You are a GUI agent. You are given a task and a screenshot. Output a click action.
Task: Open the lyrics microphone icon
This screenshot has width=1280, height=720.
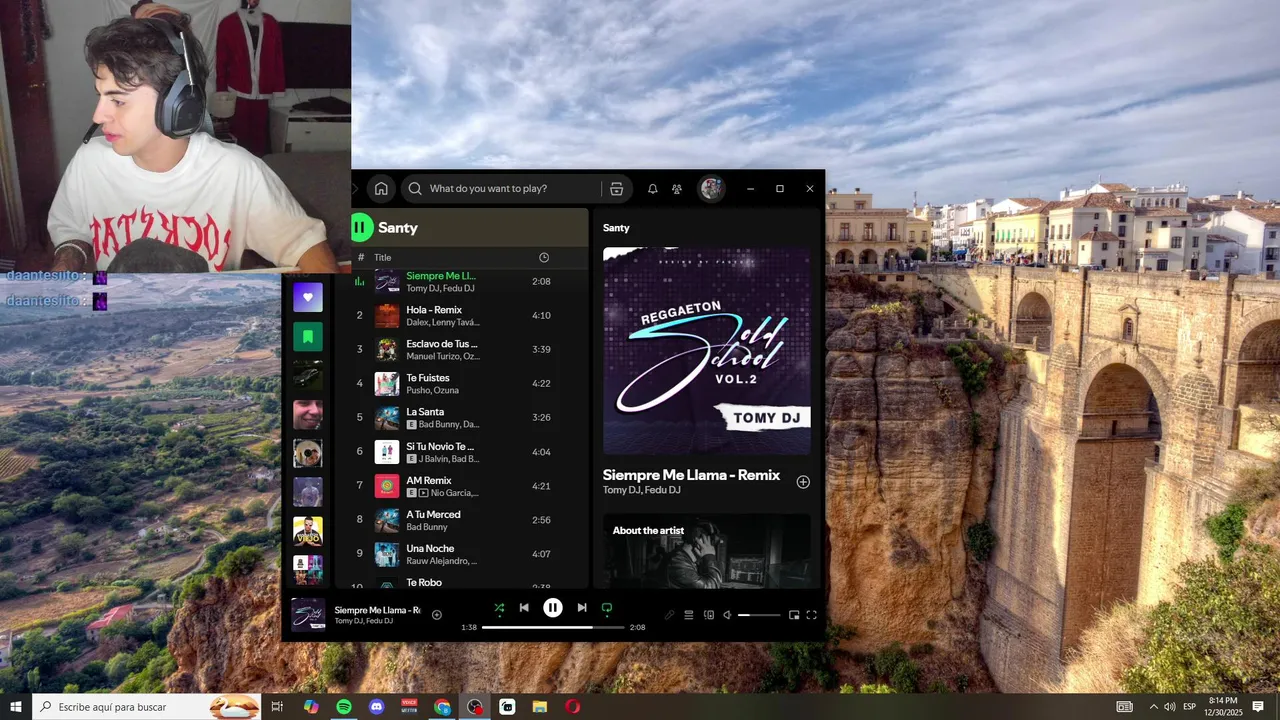[x=670, y=615]
